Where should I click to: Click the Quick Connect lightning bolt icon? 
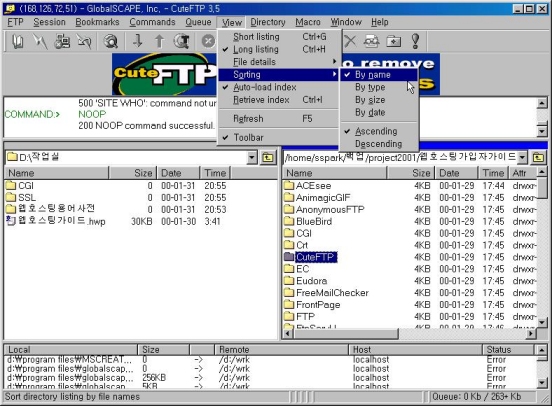coord(40,41)
